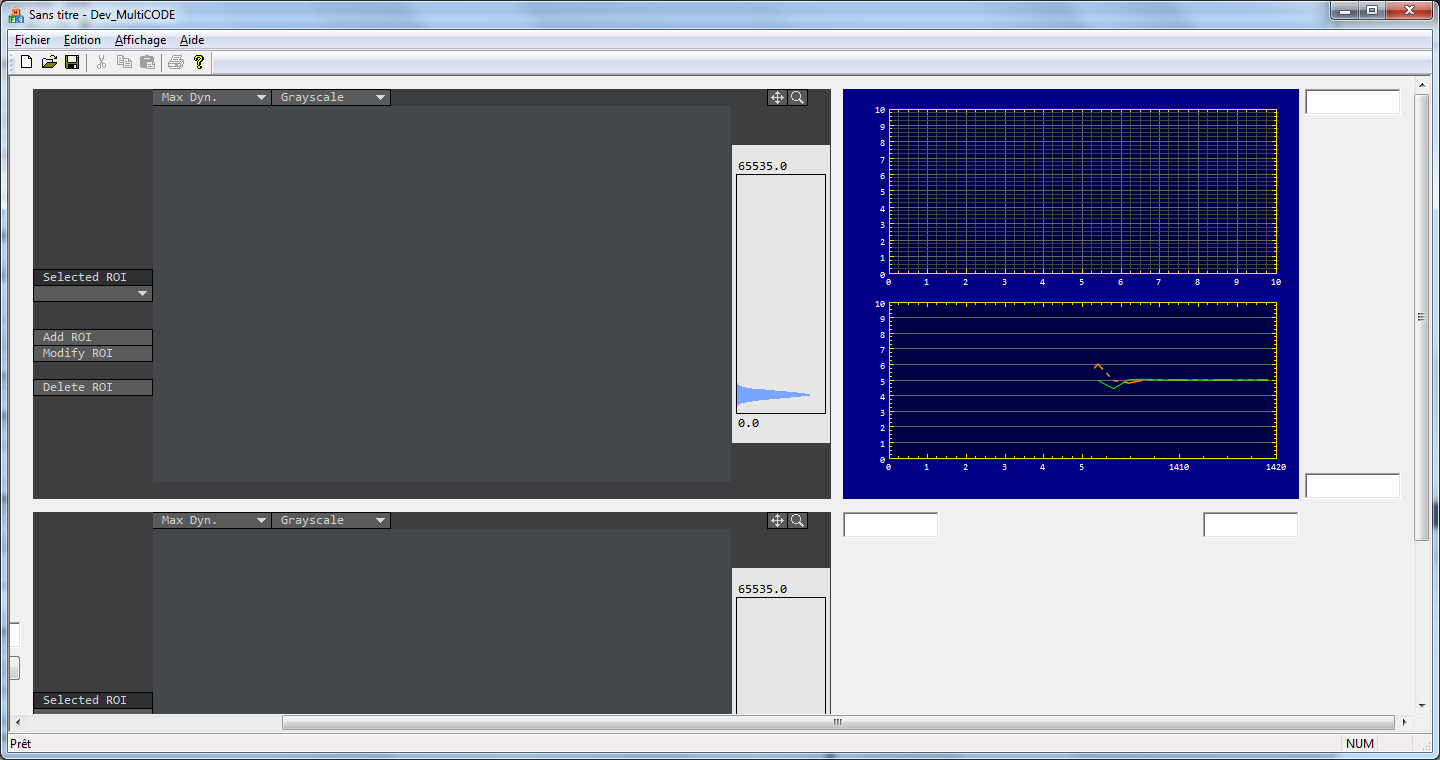The height and width of the screenshot is (760, 1440).
Task: Maximize the Dev_MultiCODE window
Action: (1371, 10)
